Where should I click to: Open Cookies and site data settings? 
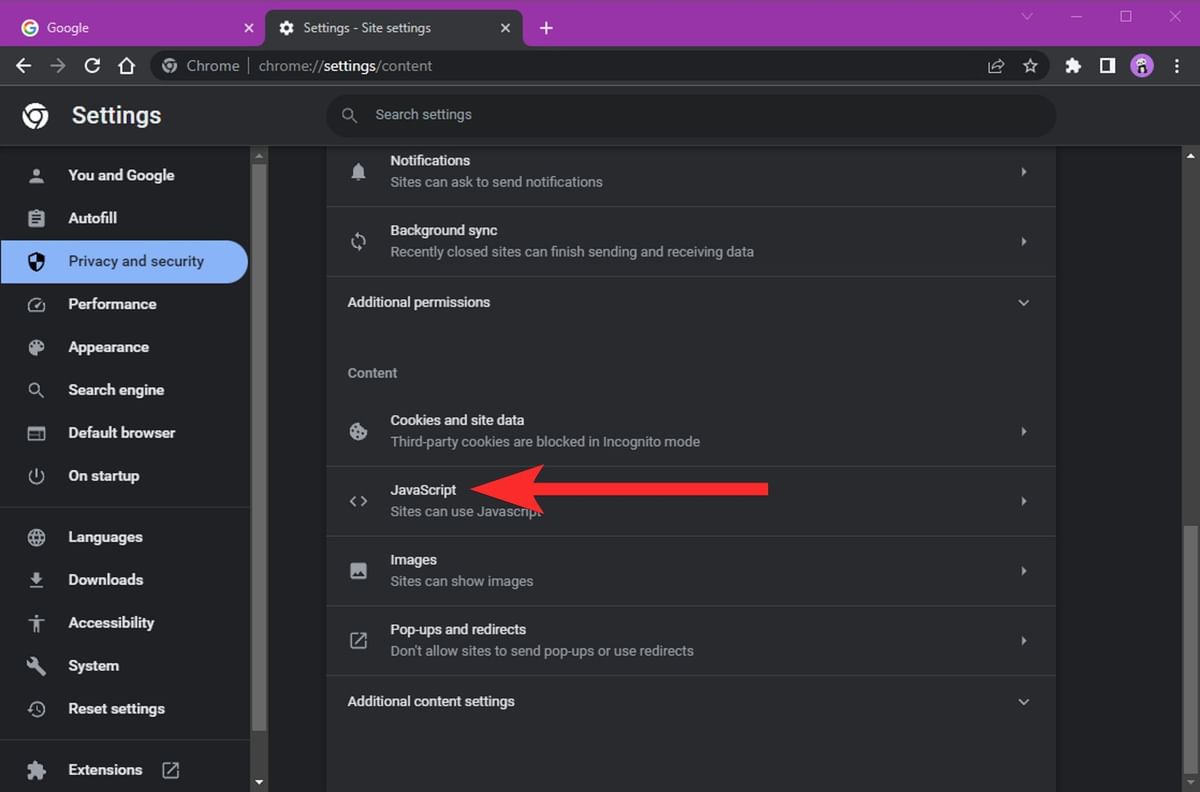690,431
